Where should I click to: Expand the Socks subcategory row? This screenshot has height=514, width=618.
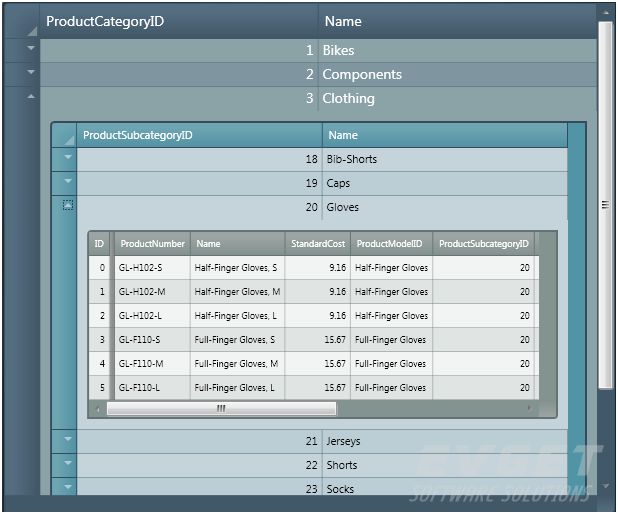coord(68,487)
